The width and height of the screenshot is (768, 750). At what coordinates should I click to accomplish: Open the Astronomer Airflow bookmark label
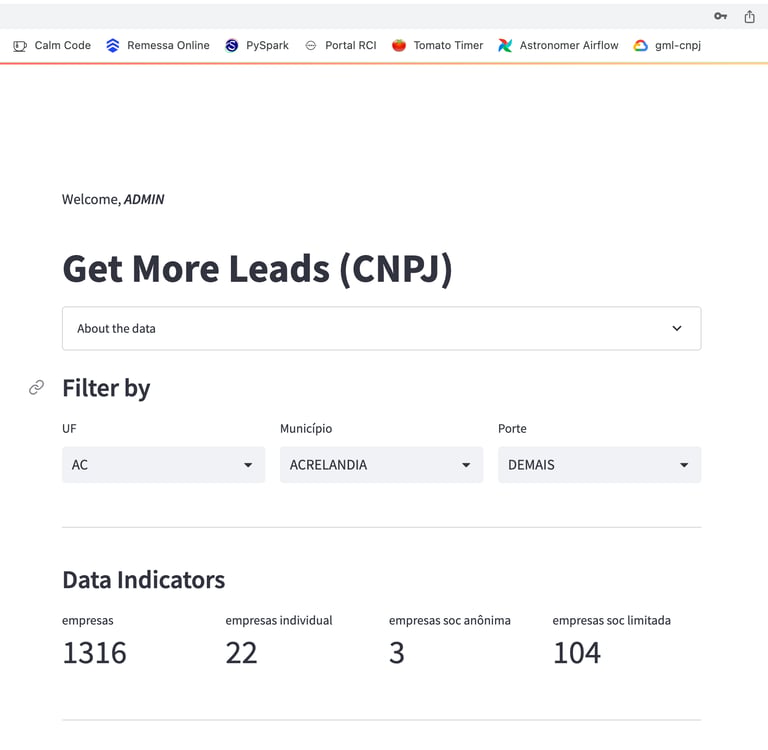point(569,46)
